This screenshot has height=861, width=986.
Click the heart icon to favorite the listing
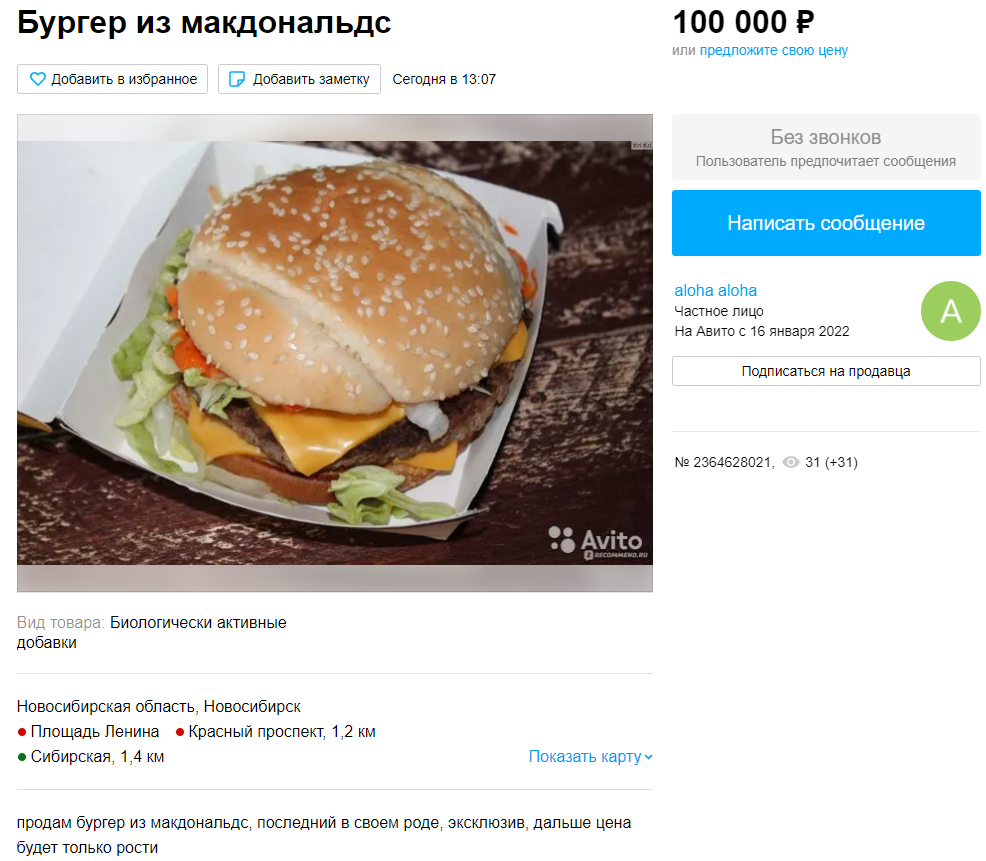pyautogui.click(x=38, y=79)
